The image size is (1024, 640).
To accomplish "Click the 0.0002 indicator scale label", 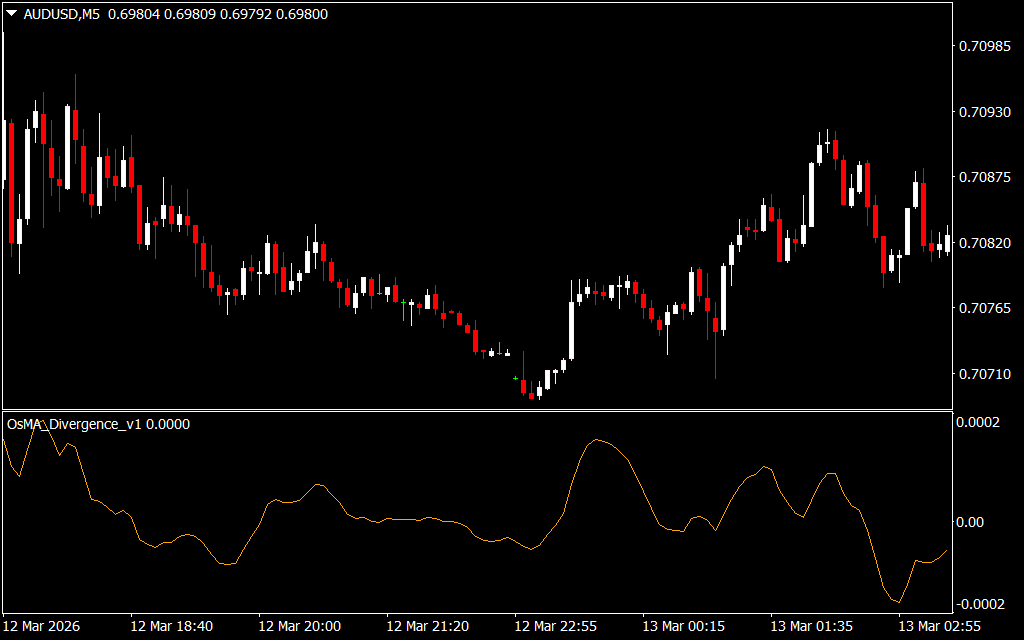I will 979,422.
